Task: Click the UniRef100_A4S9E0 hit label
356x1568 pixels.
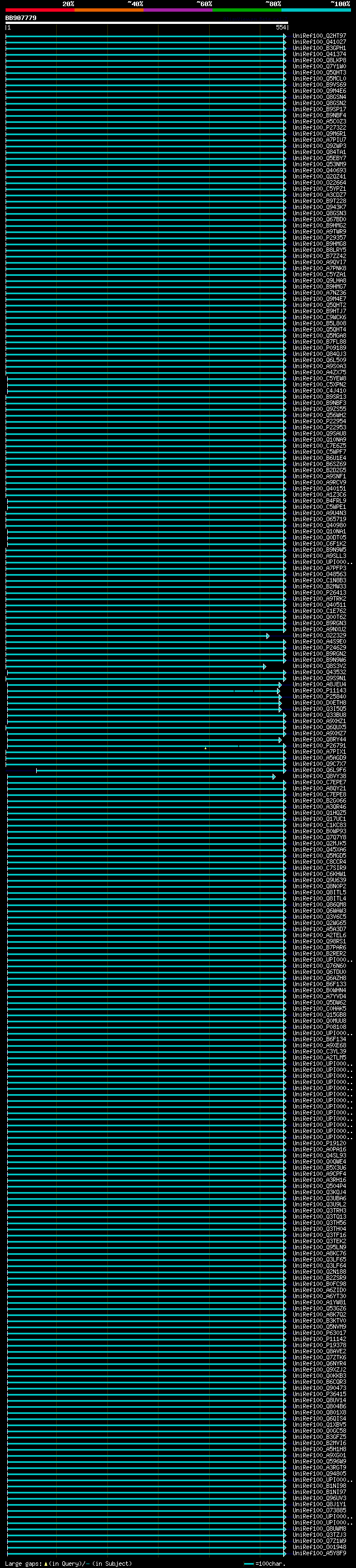Action: tap(319, 641)
